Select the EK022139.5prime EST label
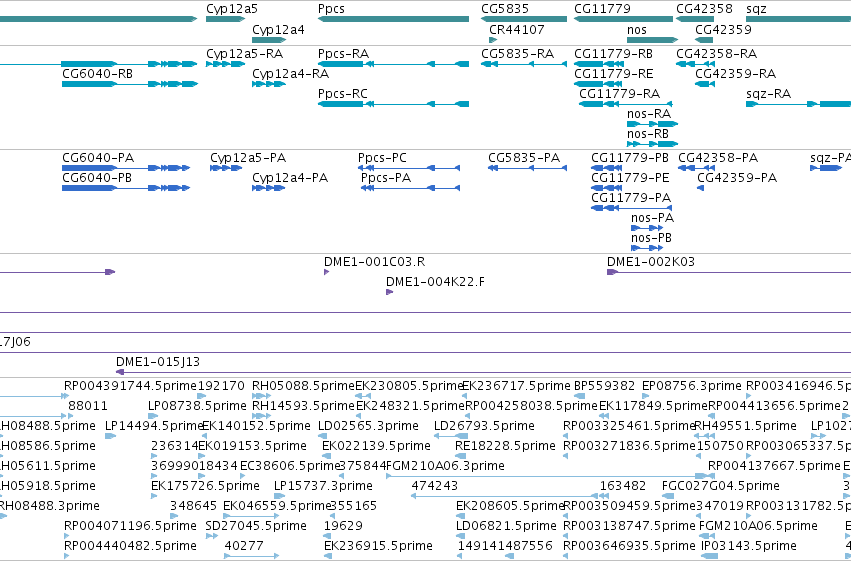Viewport: 851px width, 561px height. point(376,446)
